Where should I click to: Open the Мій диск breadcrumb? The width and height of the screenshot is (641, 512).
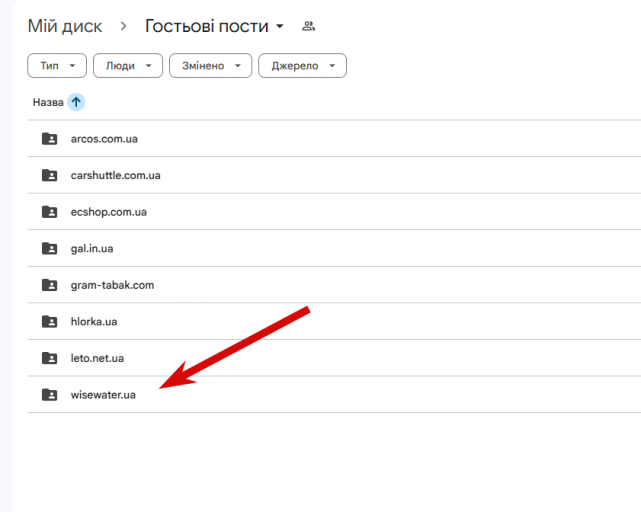[x=65, y=27]
